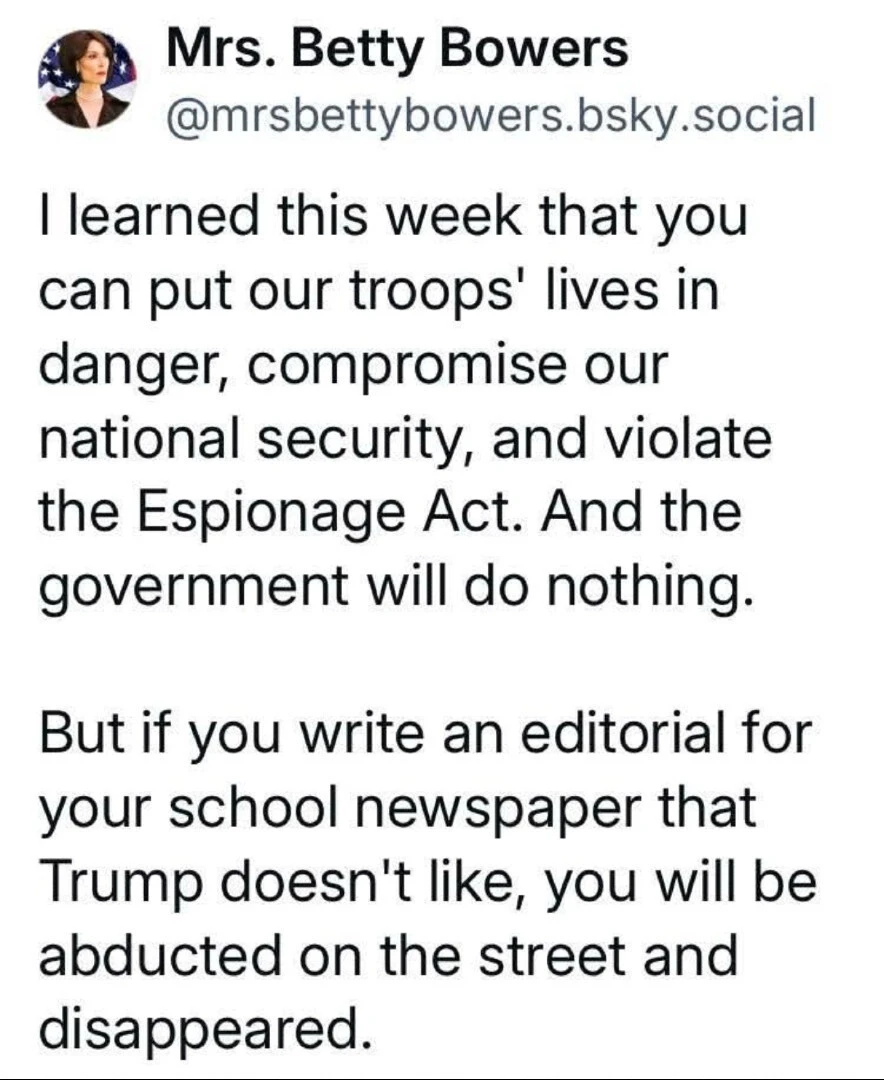Viewport: 884px width, 1080px height.
Task: Open the @mrsbettybowers.bsky.social handle link
Action: click(x=491, y=115)
